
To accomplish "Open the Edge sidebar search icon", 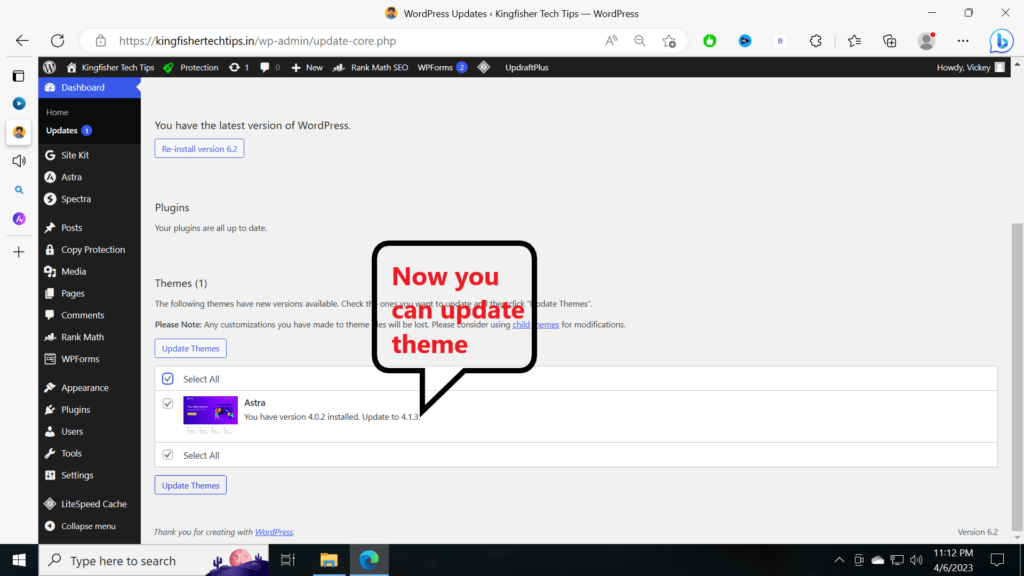I will tap(19, 190).
